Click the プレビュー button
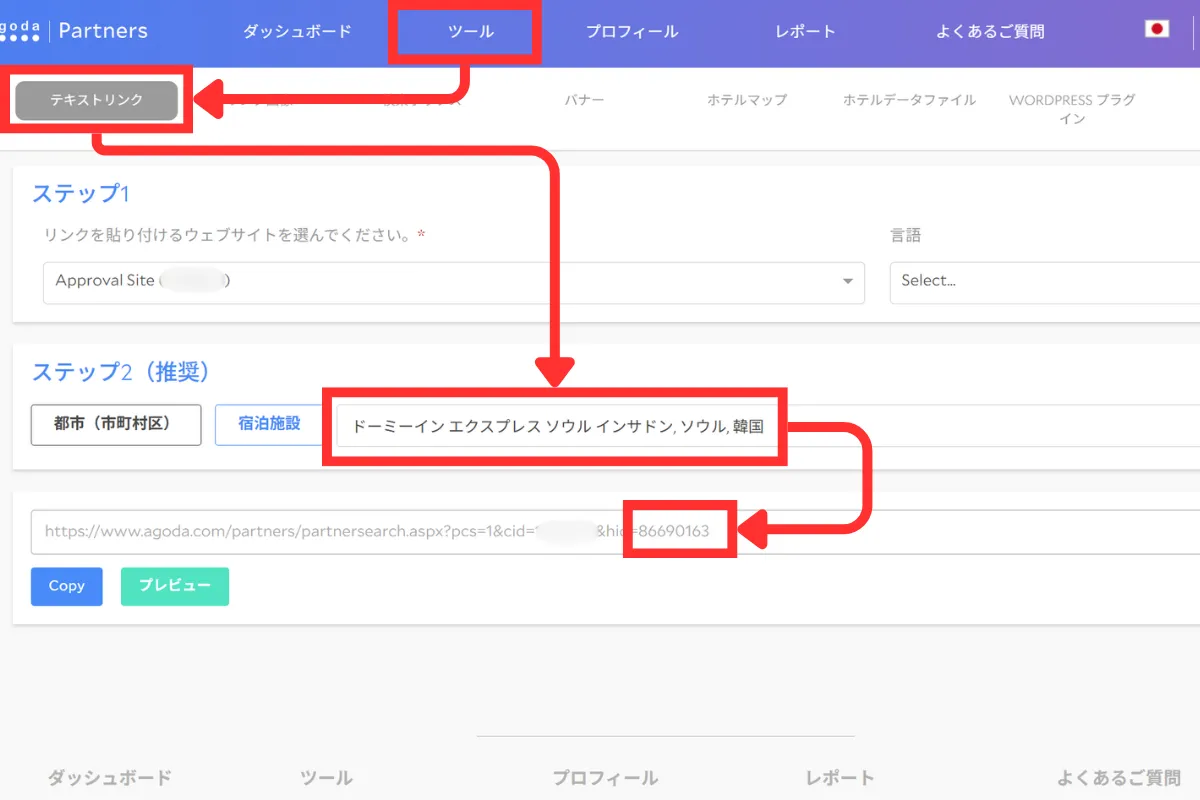Image resolution: width=1200 pixels, height=800 pixels. (x=175, y=586)
